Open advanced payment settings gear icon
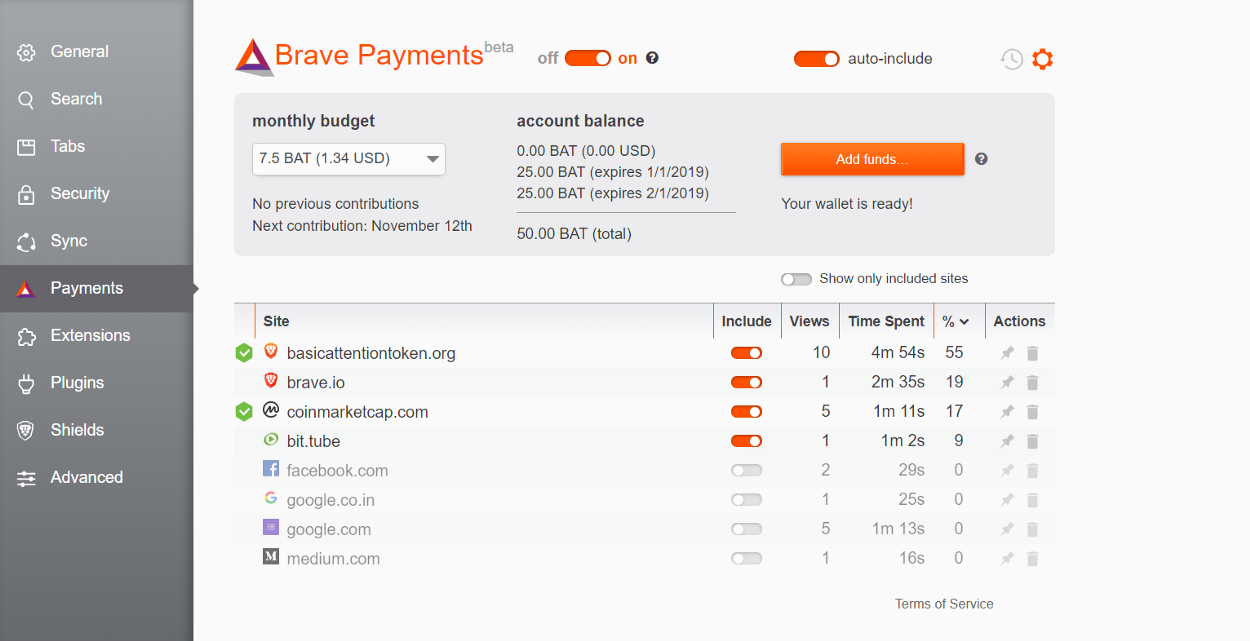The height and width of the screenshot is (641, 1250). pos(1043,59)
